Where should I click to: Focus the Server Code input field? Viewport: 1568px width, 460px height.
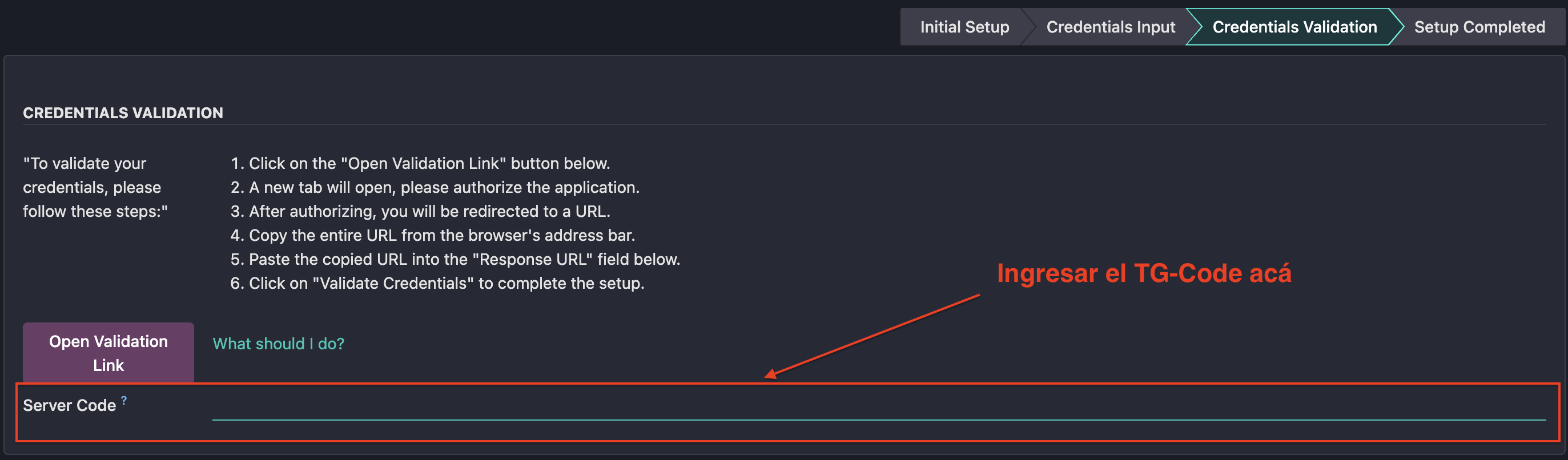(x=878, y=406)
